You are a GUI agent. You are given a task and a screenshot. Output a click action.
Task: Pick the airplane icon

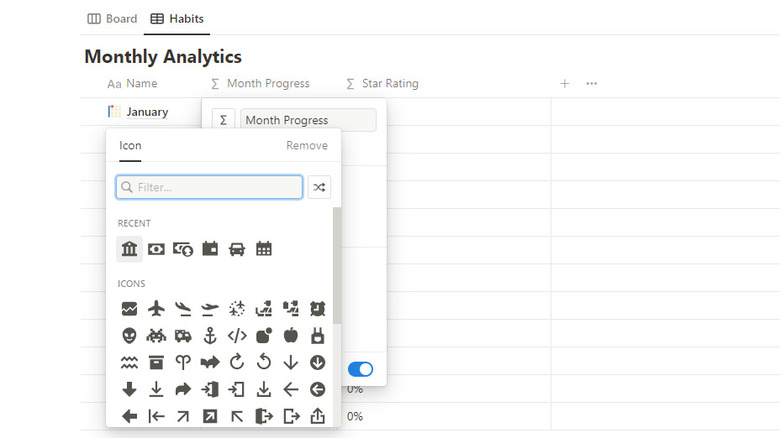[156, 309]
